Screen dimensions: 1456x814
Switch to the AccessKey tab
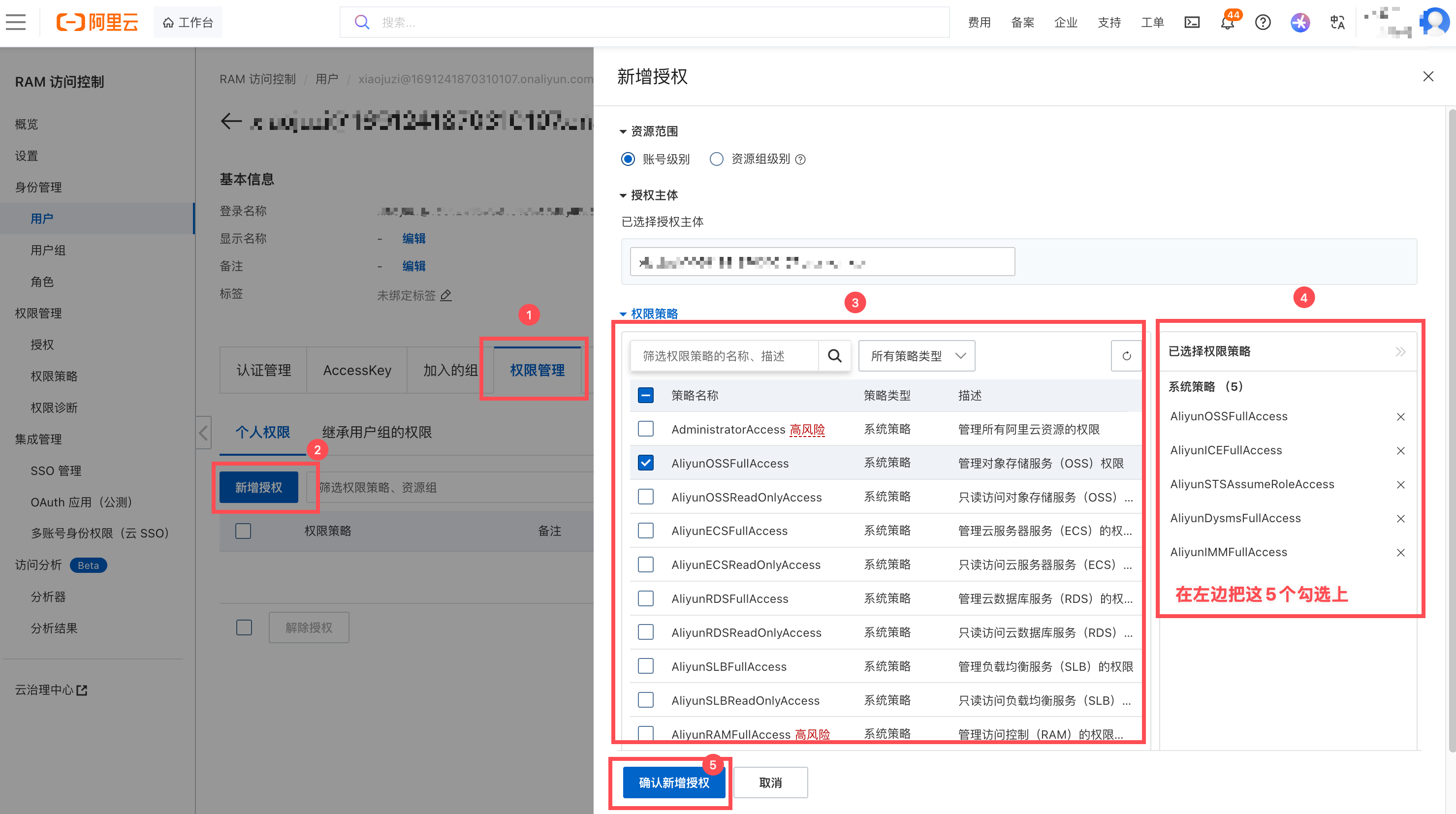point(357,370)
